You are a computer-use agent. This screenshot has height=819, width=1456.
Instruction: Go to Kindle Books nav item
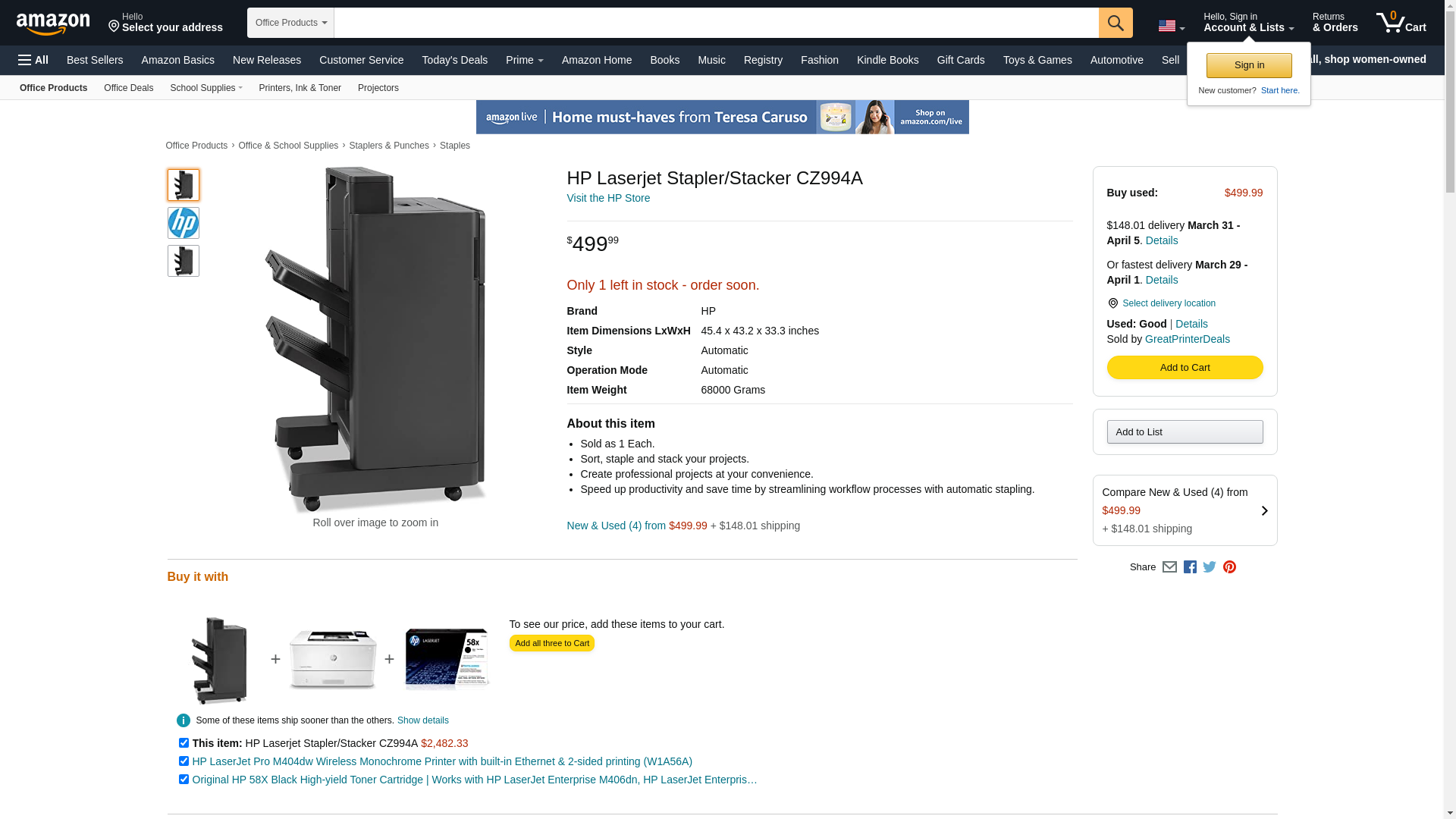(x=887, y=60)
